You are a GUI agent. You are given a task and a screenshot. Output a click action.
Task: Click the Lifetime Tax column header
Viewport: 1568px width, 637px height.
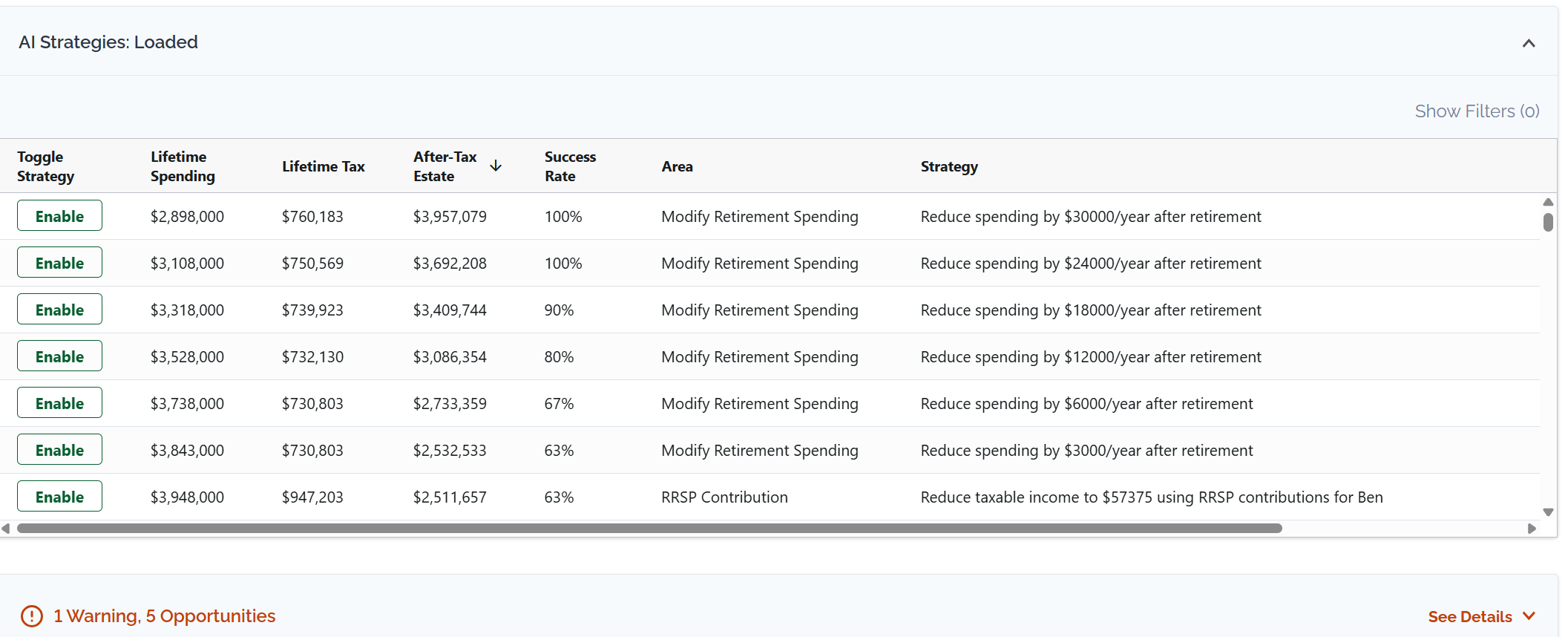(323, 166)
